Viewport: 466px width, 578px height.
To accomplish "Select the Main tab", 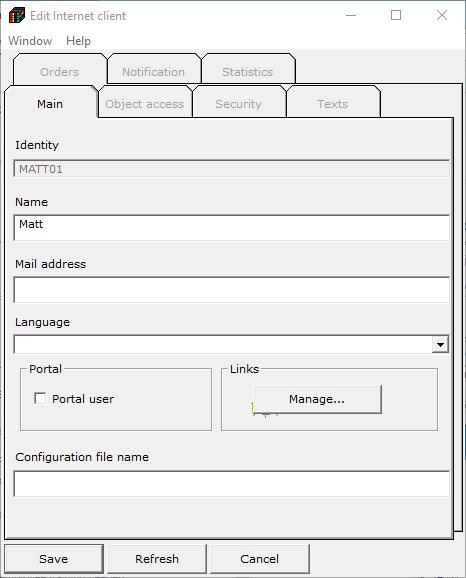I will click(50, 104).
